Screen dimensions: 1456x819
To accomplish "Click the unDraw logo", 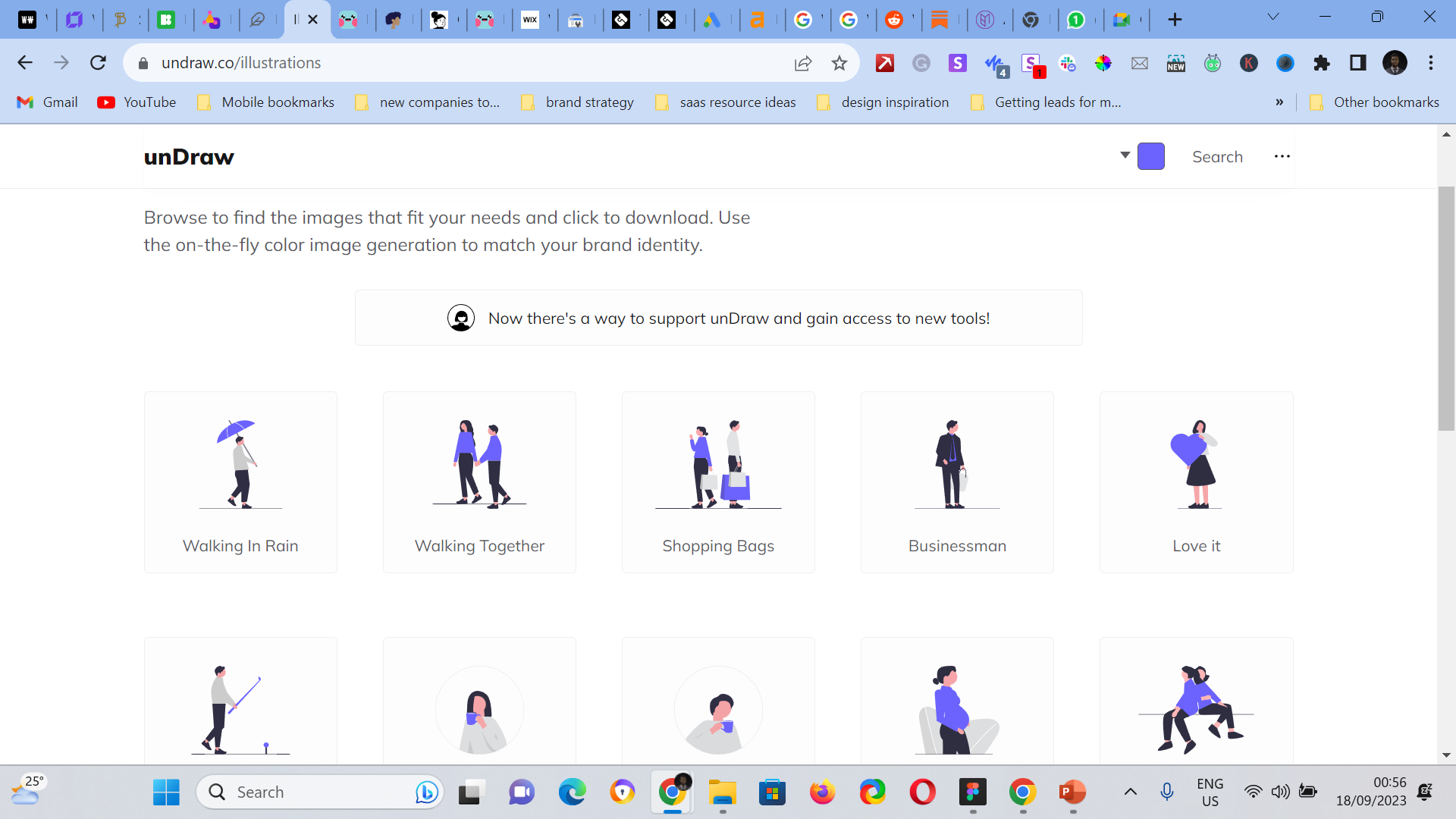I will pos(189,156).
